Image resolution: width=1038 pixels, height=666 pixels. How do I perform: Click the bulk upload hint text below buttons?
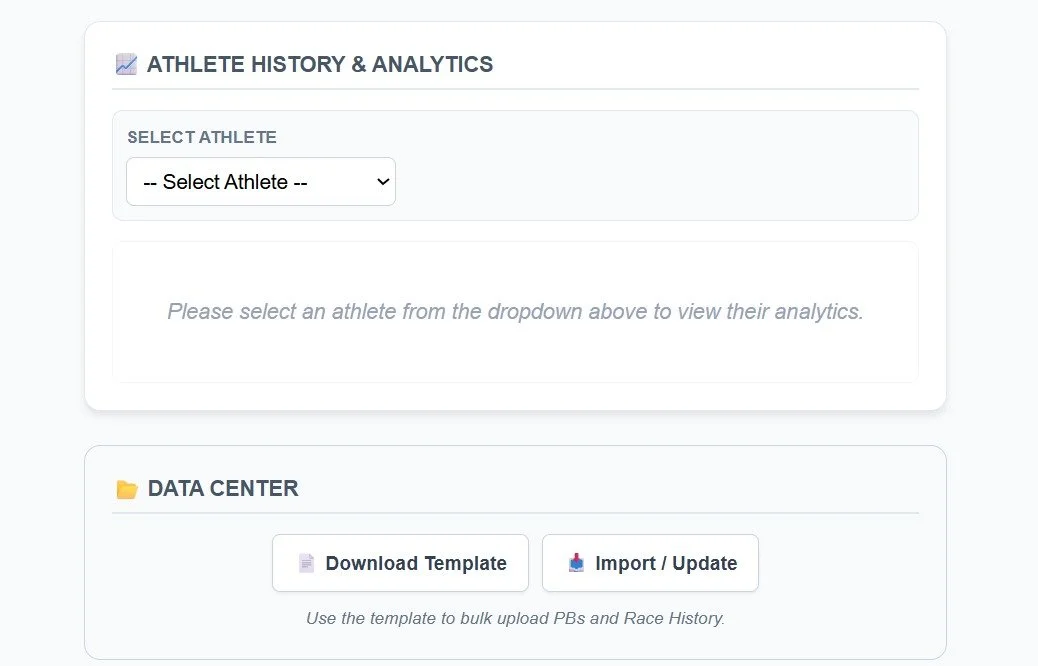(x=515, y=618)
